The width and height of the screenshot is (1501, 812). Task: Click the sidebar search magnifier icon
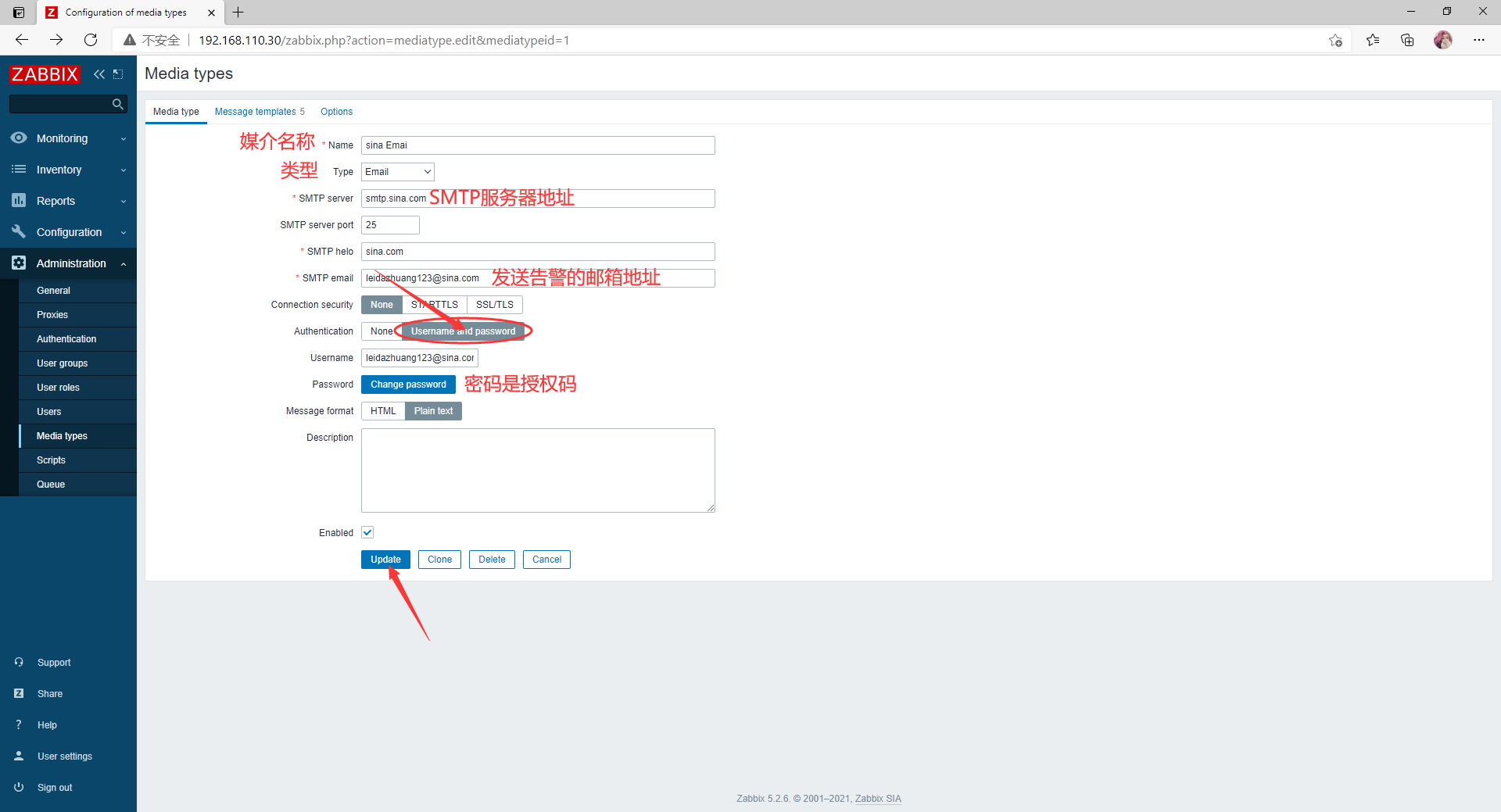pyautogui.click(x=117, y=104)
